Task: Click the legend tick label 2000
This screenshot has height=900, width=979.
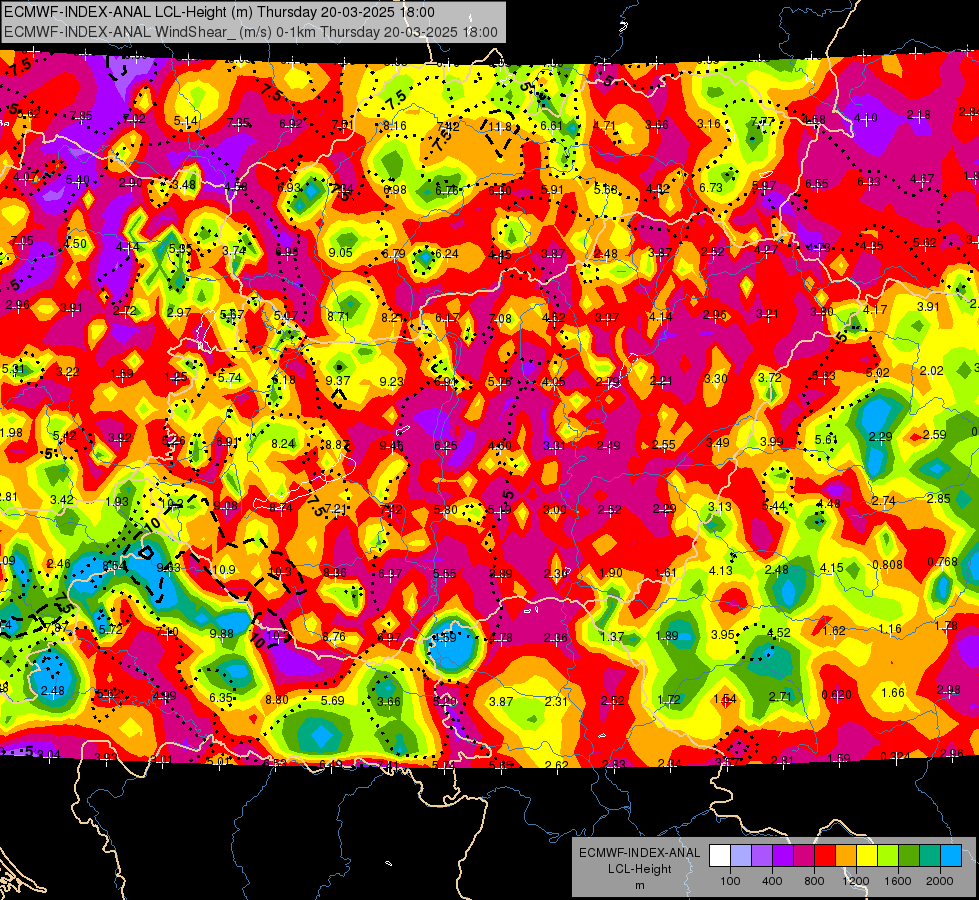Action: (x=940, y=881)
